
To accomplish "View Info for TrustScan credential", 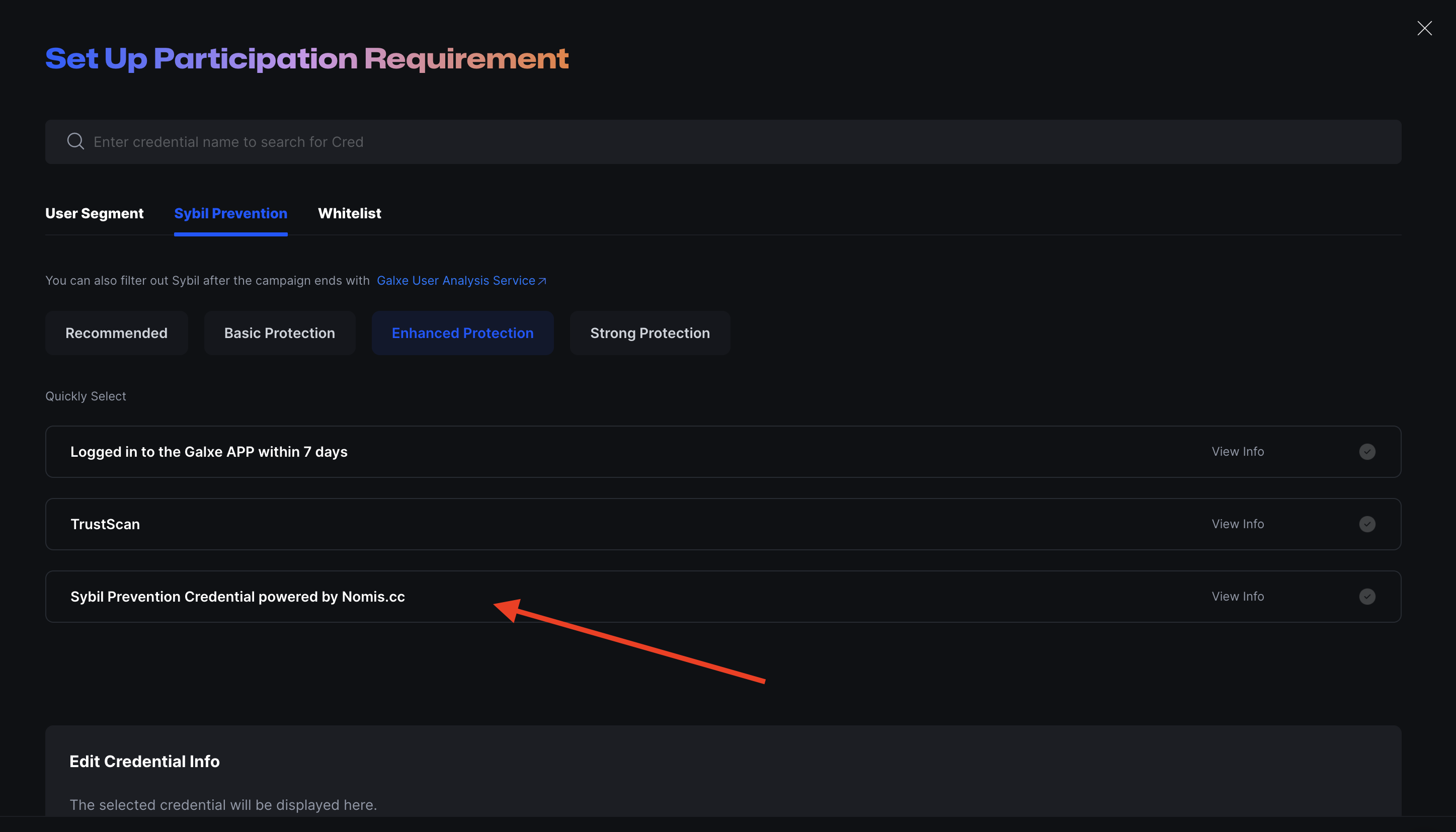I will [x=1237, y=523].
